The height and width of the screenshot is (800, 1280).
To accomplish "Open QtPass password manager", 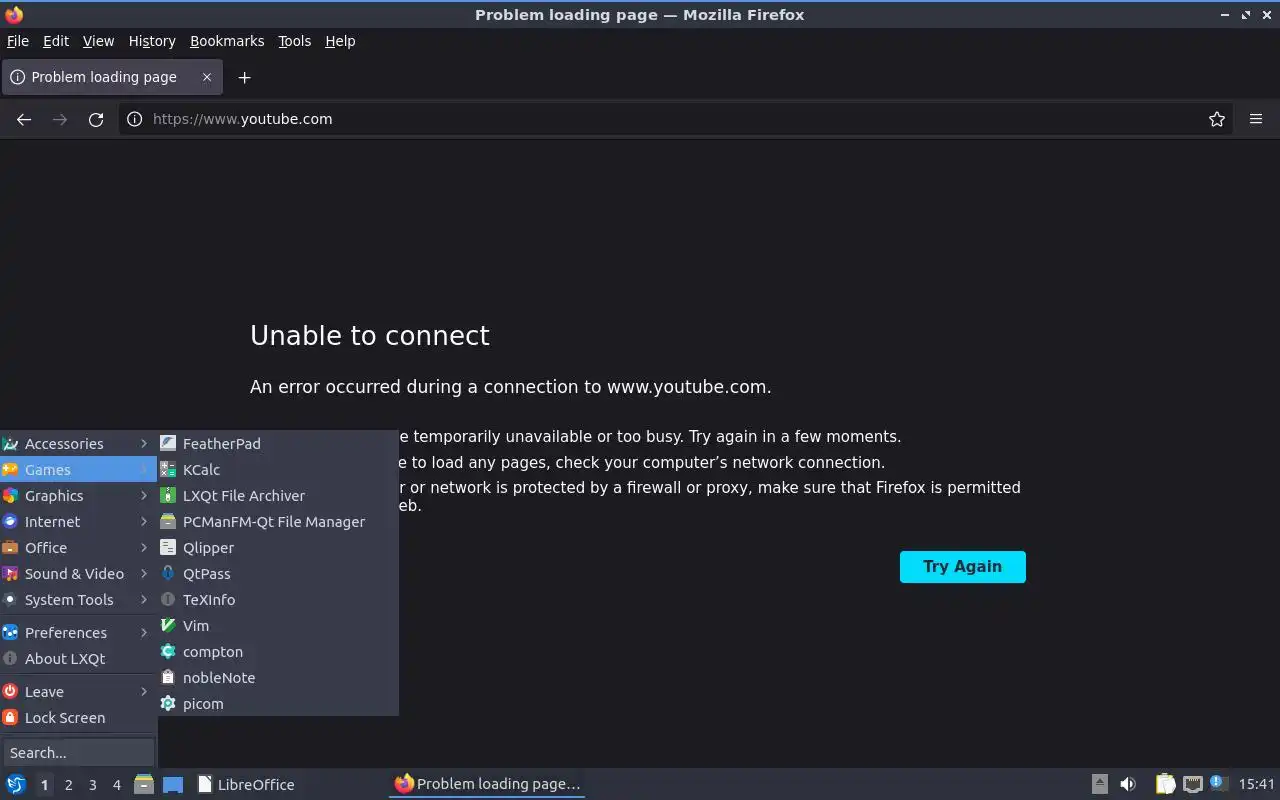I will [x=279, y=573].
